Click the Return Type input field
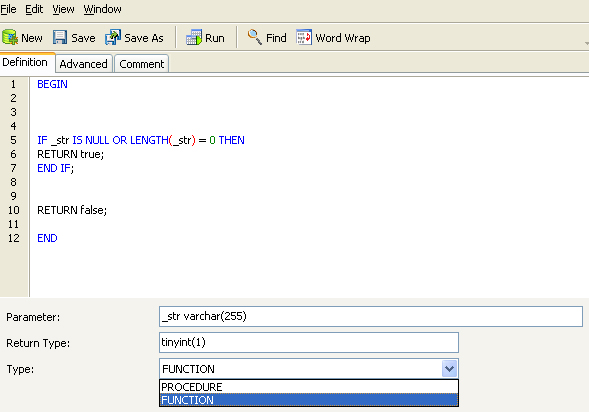Screen dimensions: 589x412 coord(309,342)
